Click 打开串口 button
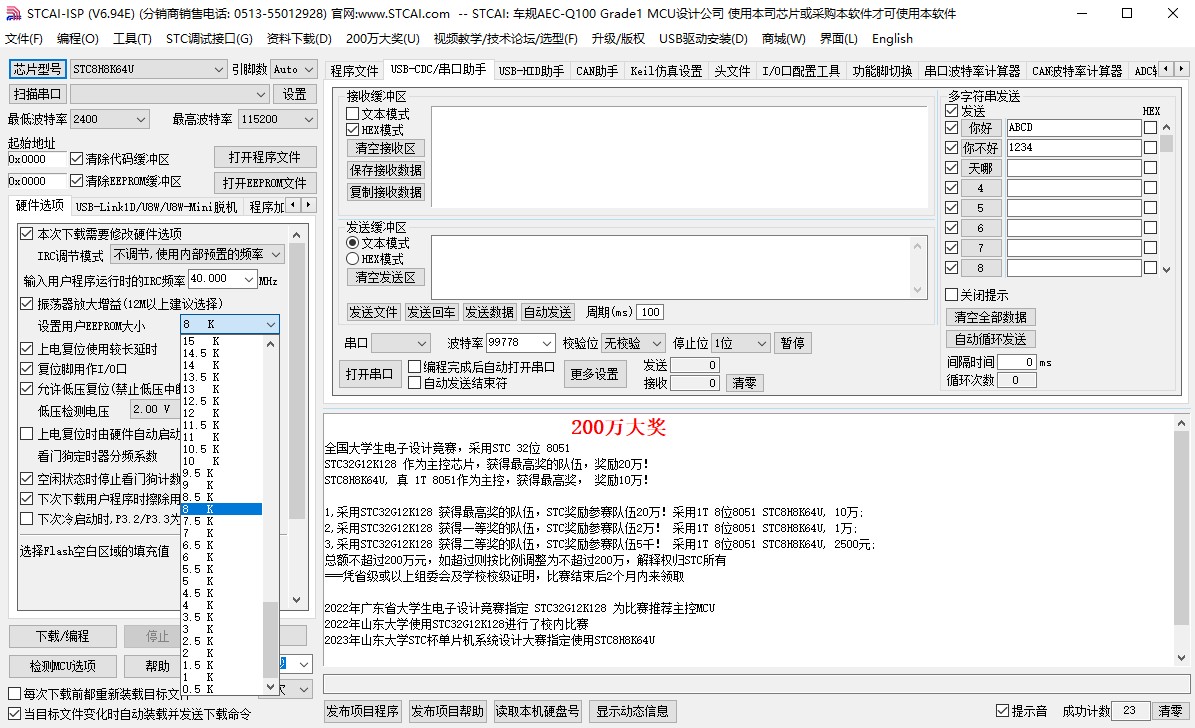Viewport: 1195px width, 728px height. [x=369, y=374]
